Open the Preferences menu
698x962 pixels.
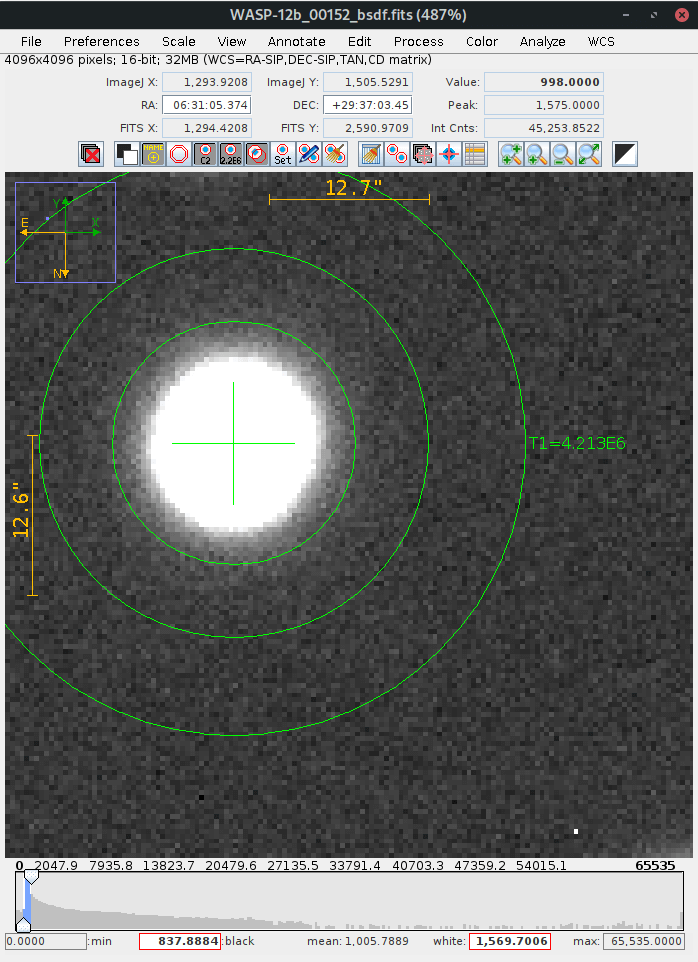pyautogui.click(x=102, y=41)
